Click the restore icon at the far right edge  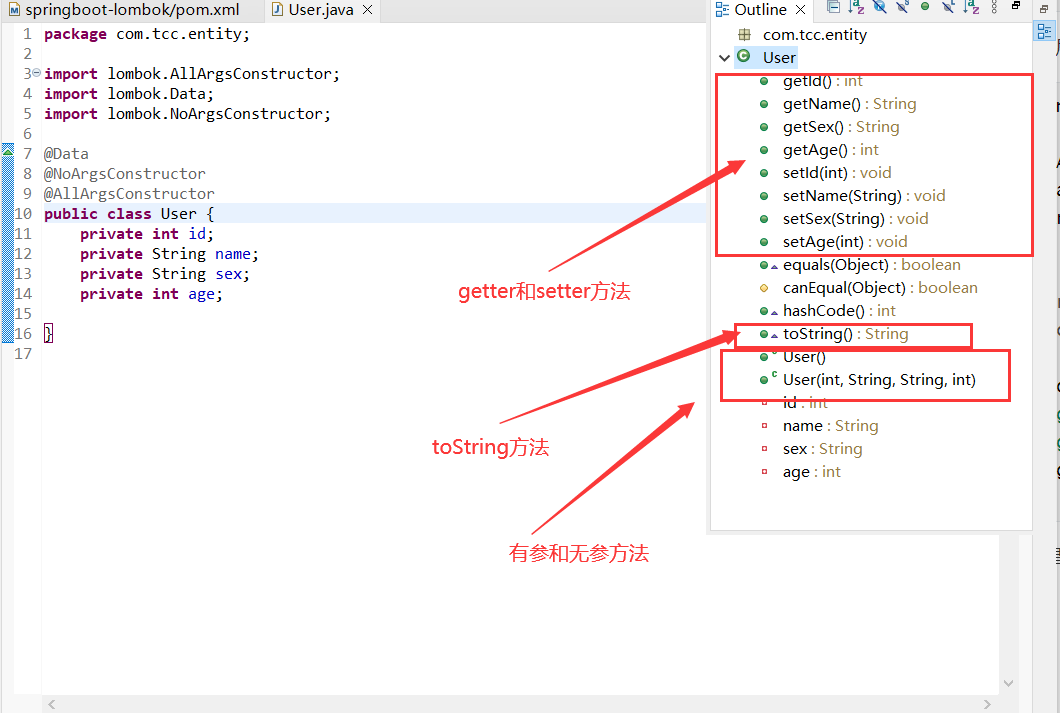tap(1044, 8)
